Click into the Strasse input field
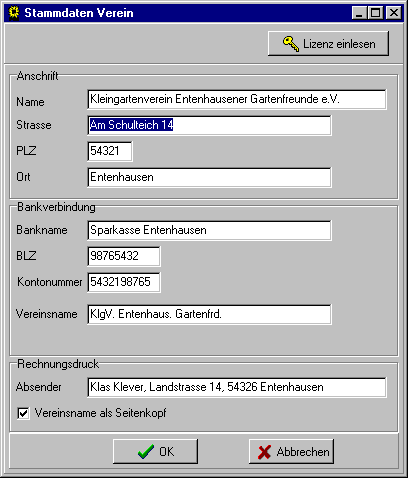408x478 pixels. click(209, 125)
